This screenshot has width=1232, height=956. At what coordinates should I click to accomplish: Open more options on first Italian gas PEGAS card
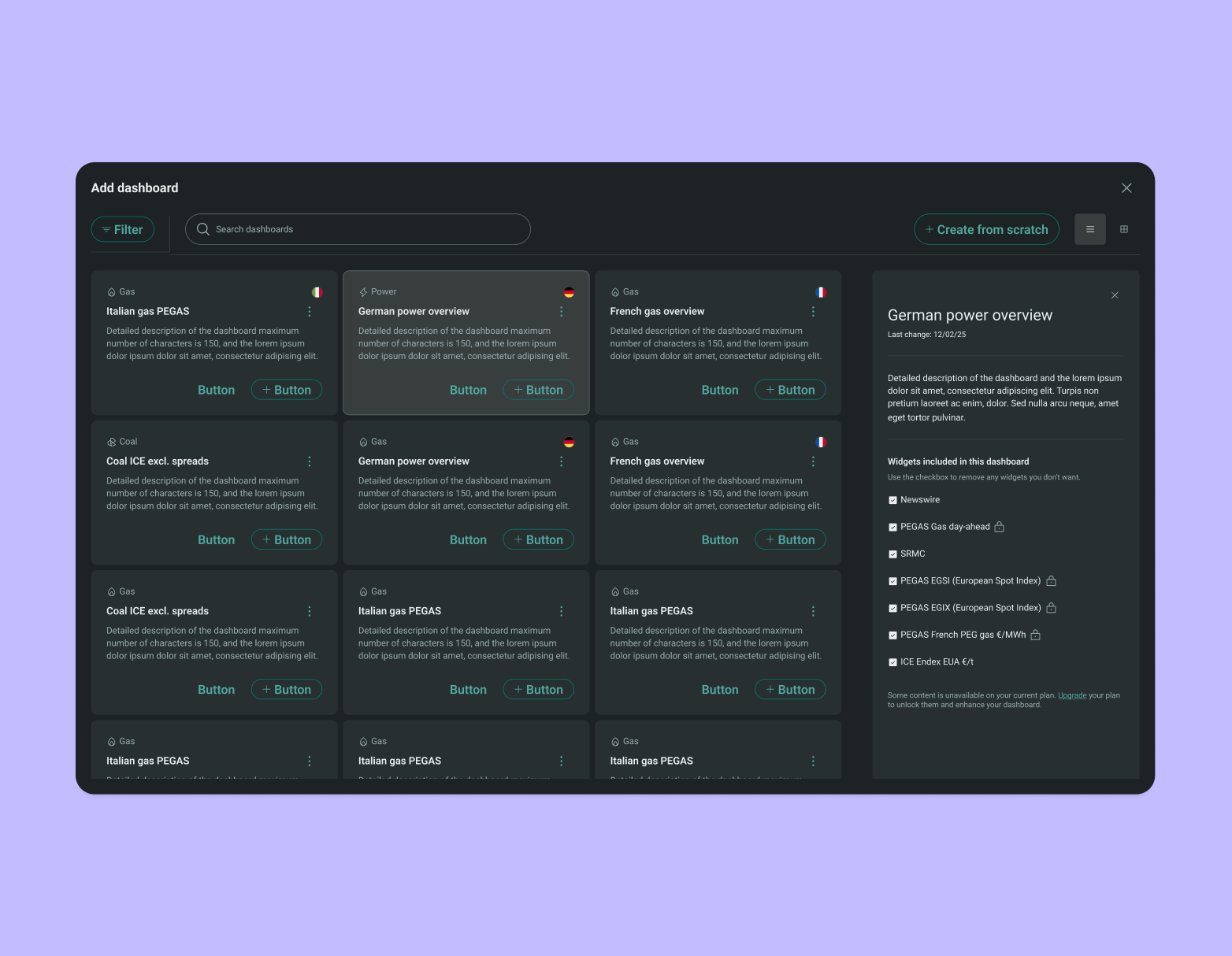tap(310, 312)
